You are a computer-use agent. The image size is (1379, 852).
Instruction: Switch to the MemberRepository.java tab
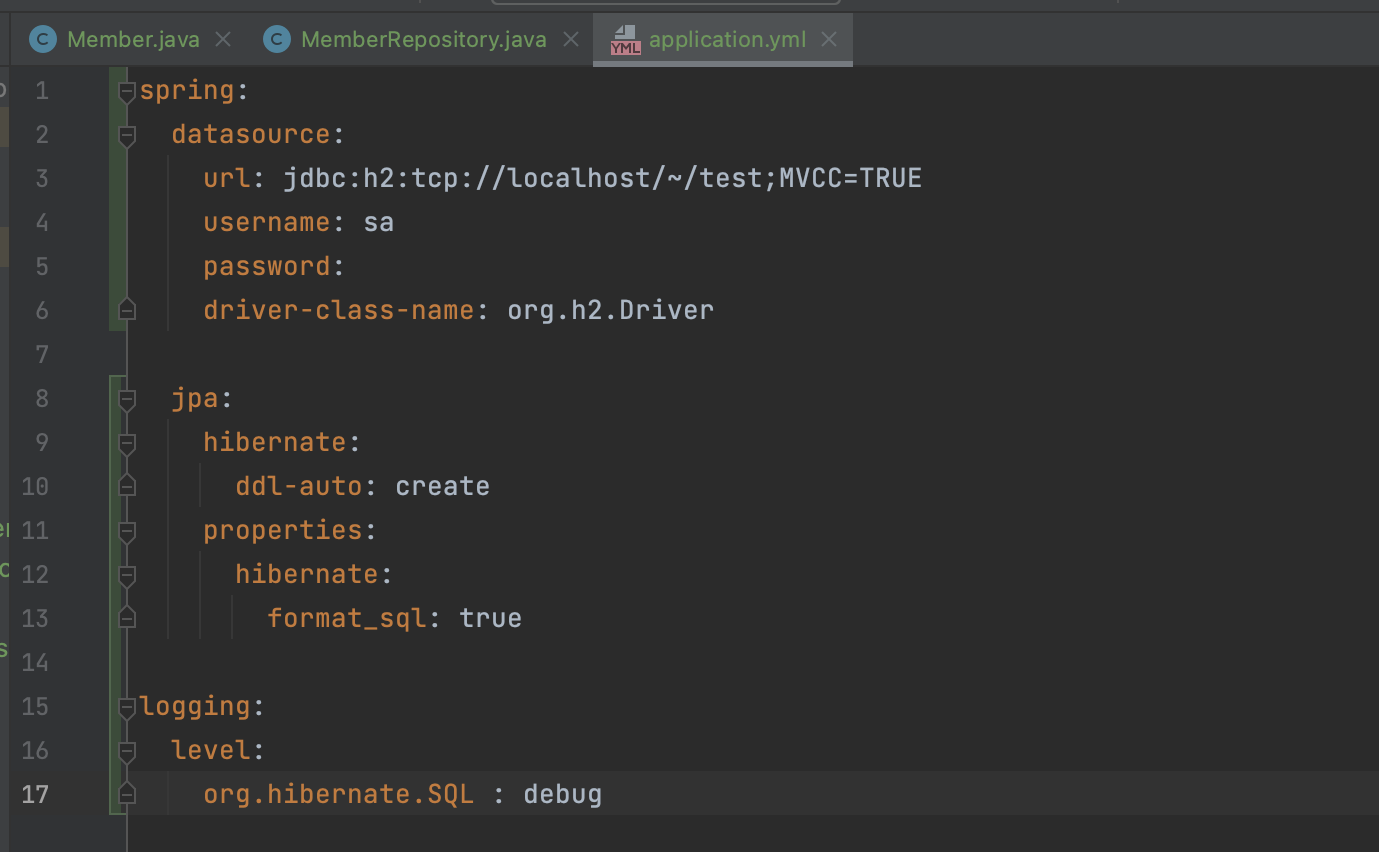(x=423, y=40)
